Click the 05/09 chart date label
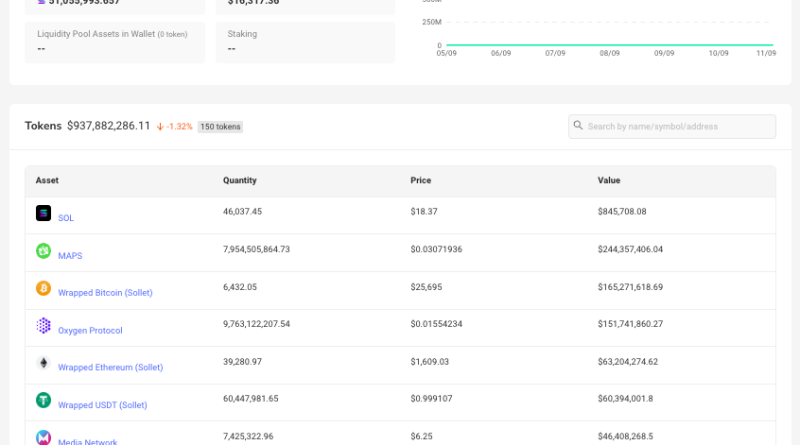The width and height of the screenshot is (800, 445). (446, 53)
